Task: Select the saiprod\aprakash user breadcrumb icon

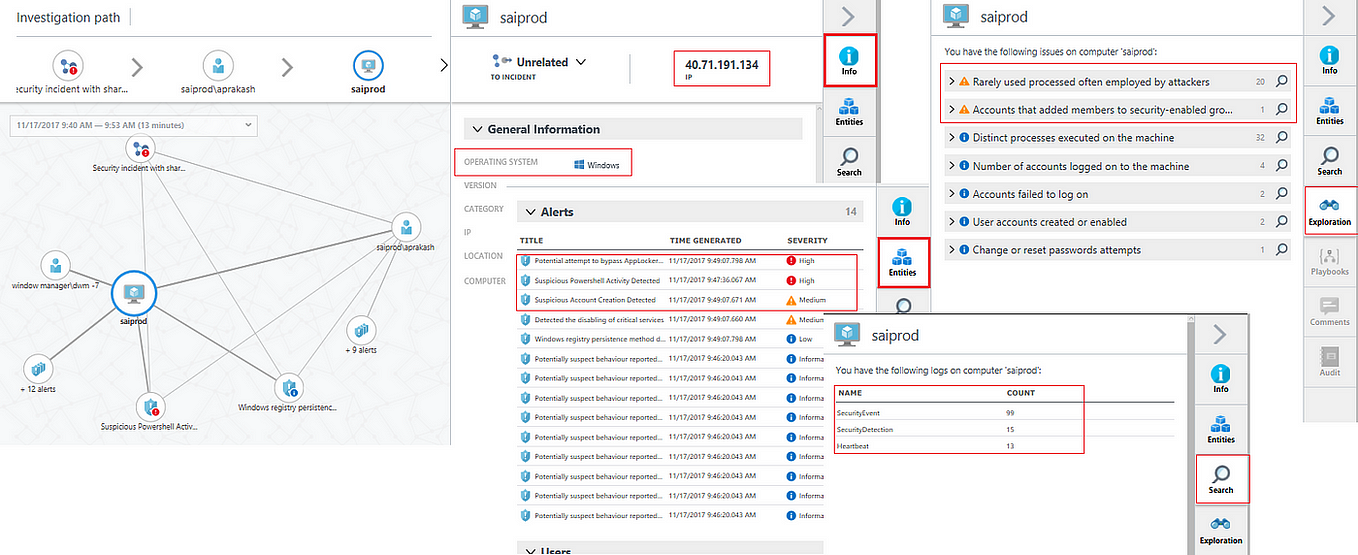Action: pos(218,67)
